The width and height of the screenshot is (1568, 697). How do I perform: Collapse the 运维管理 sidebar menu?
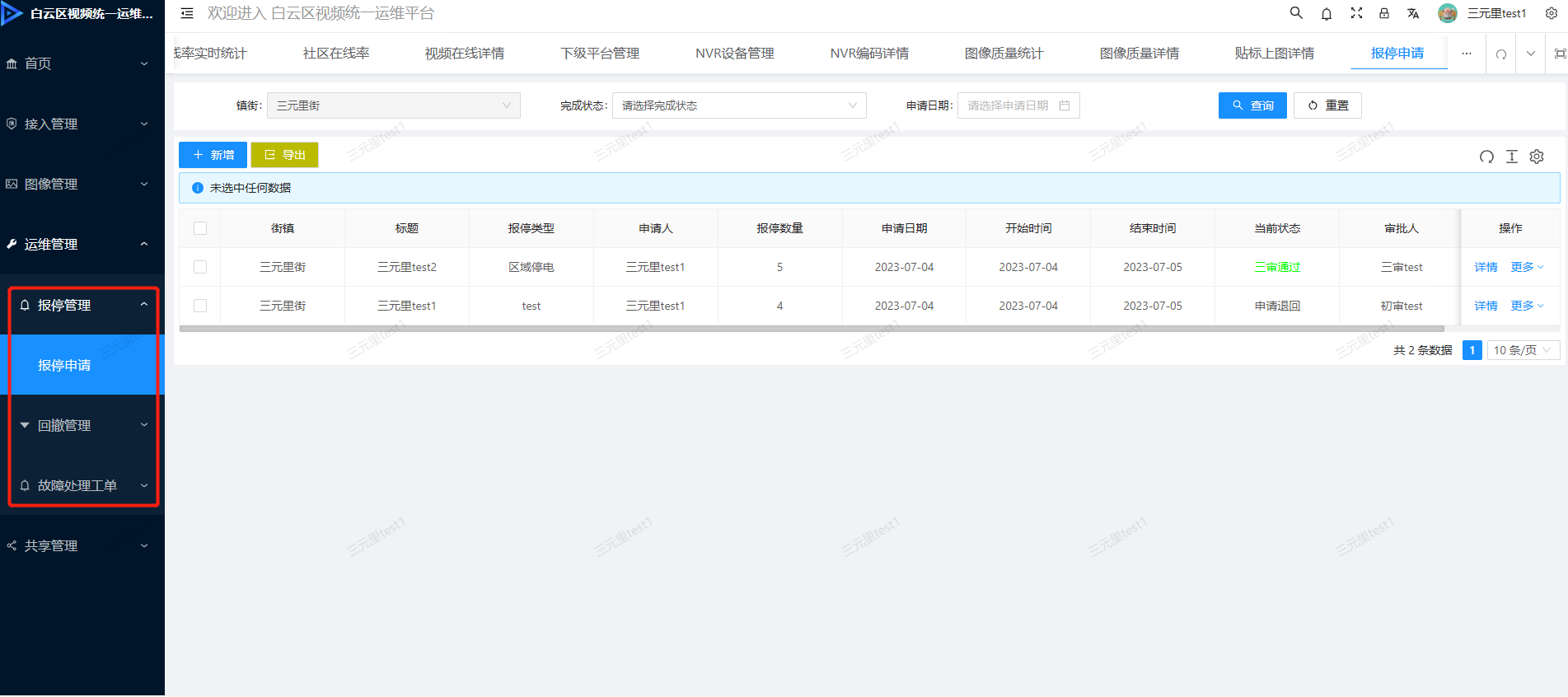pyautogui.click(x=82, y=244)
